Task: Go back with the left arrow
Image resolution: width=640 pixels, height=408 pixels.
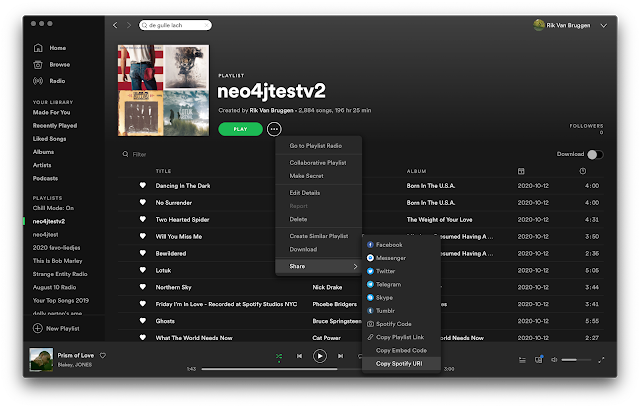Action: coord(115,25)
